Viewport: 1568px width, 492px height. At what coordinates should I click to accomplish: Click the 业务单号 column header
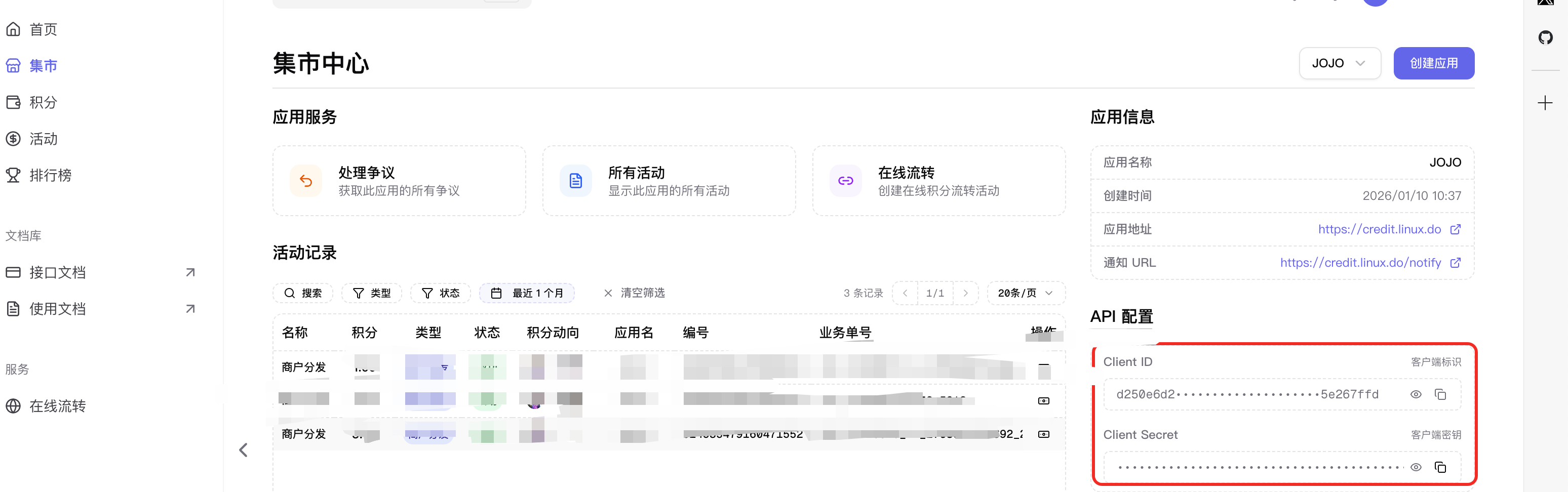[845, 333]
